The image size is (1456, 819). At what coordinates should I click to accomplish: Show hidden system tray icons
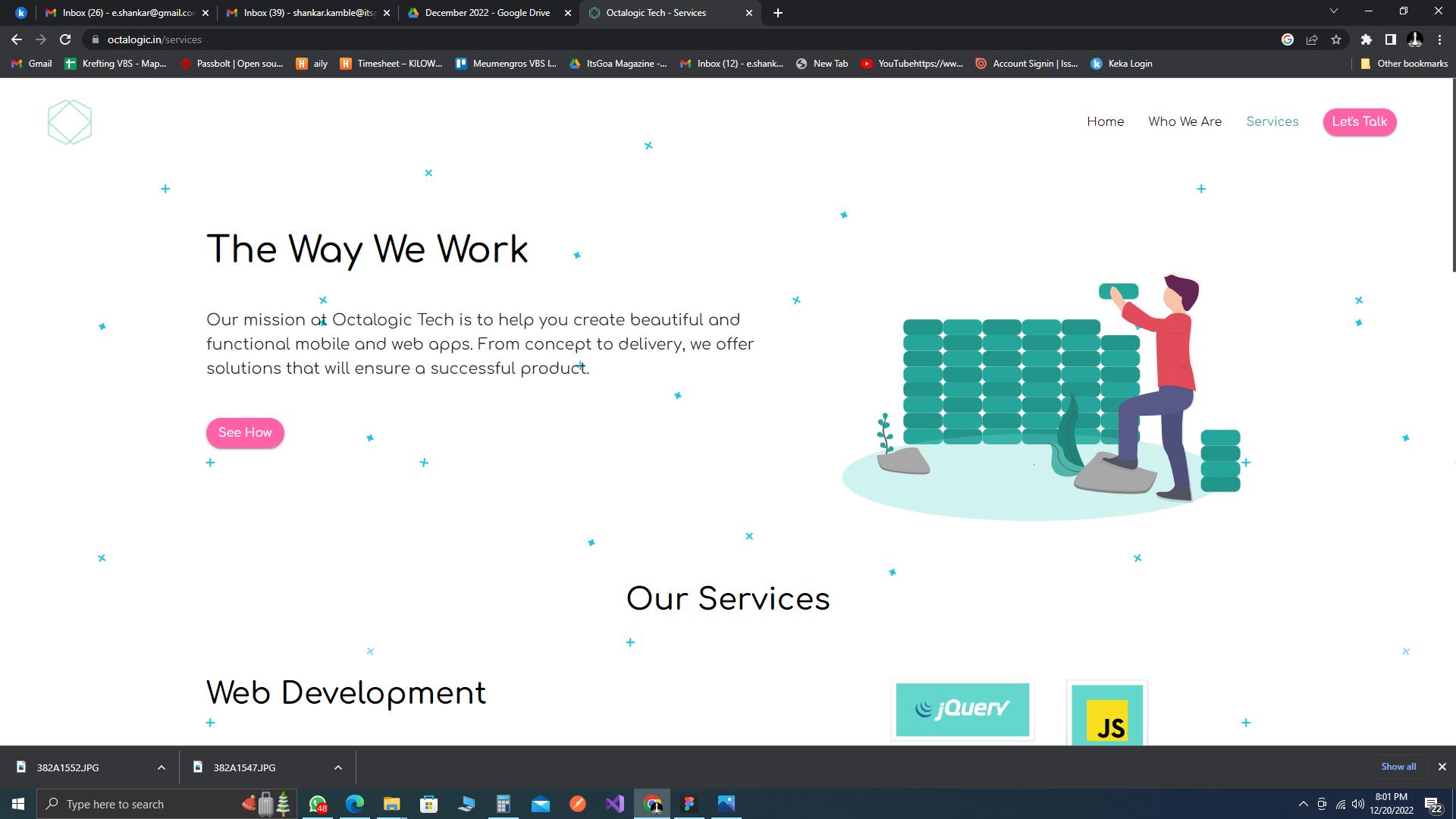[x=1303, y=804]
